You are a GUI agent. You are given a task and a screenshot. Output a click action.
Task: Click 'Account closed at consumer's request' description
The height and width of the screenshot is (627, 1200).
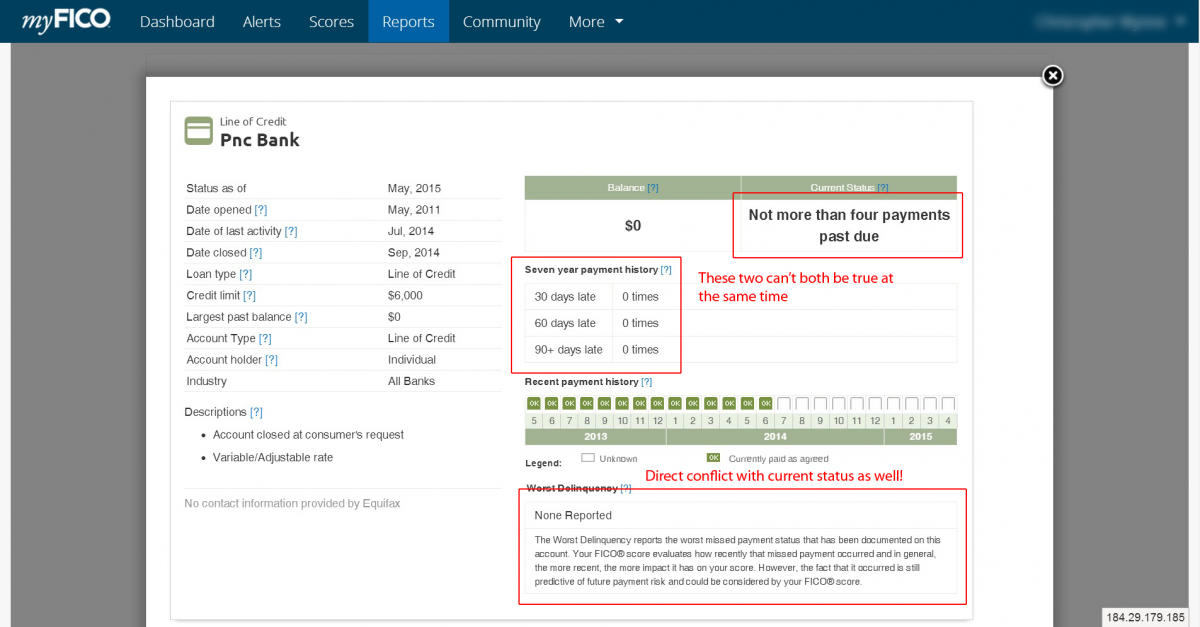point(308,435)
